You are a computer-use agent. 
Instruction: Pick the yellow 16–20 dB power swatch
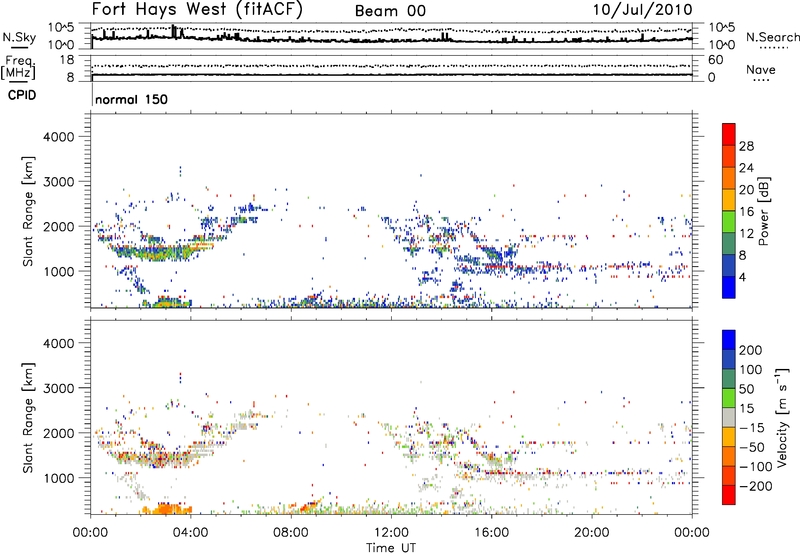(x=729, y=200)
